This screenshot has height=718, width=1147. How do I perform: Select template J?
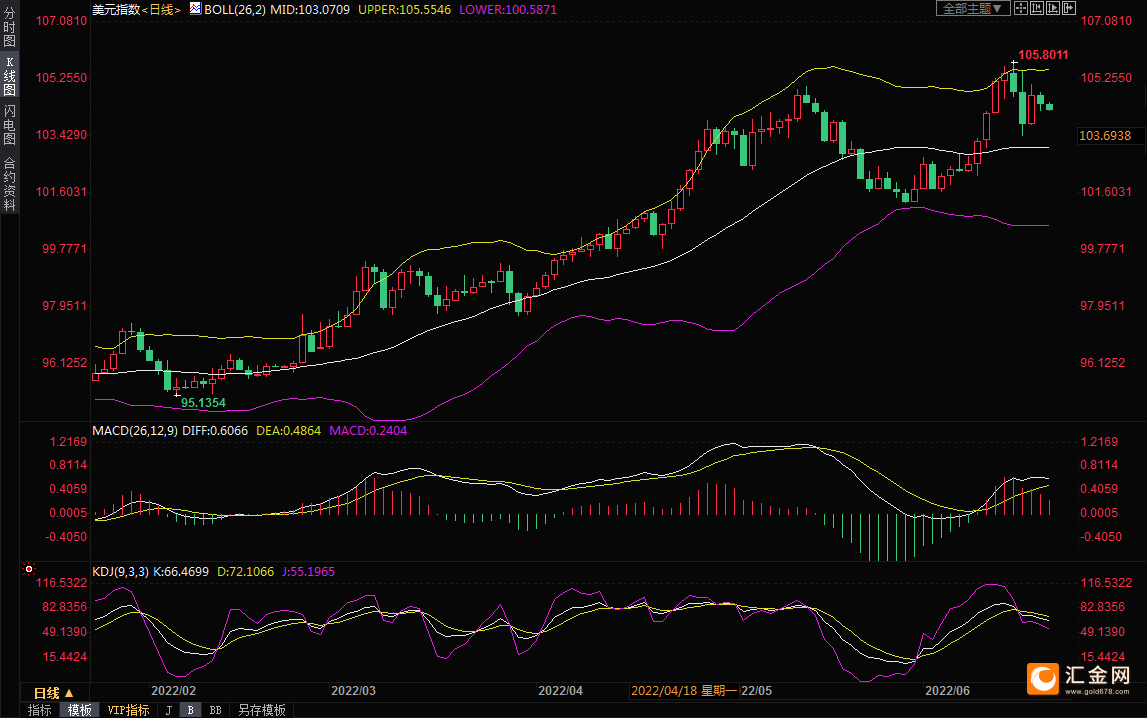click(169, 710)
